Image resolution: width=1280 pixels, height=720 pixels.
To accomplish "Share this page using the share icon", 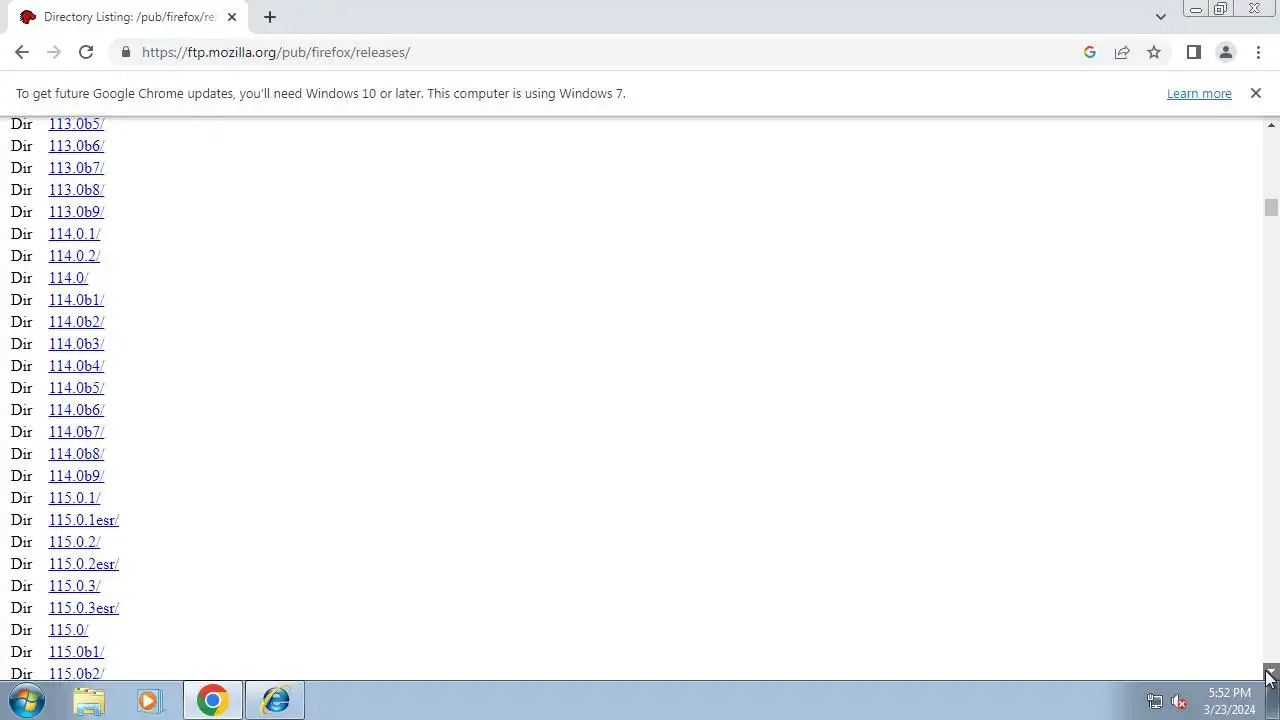I will click(1122, 52).
